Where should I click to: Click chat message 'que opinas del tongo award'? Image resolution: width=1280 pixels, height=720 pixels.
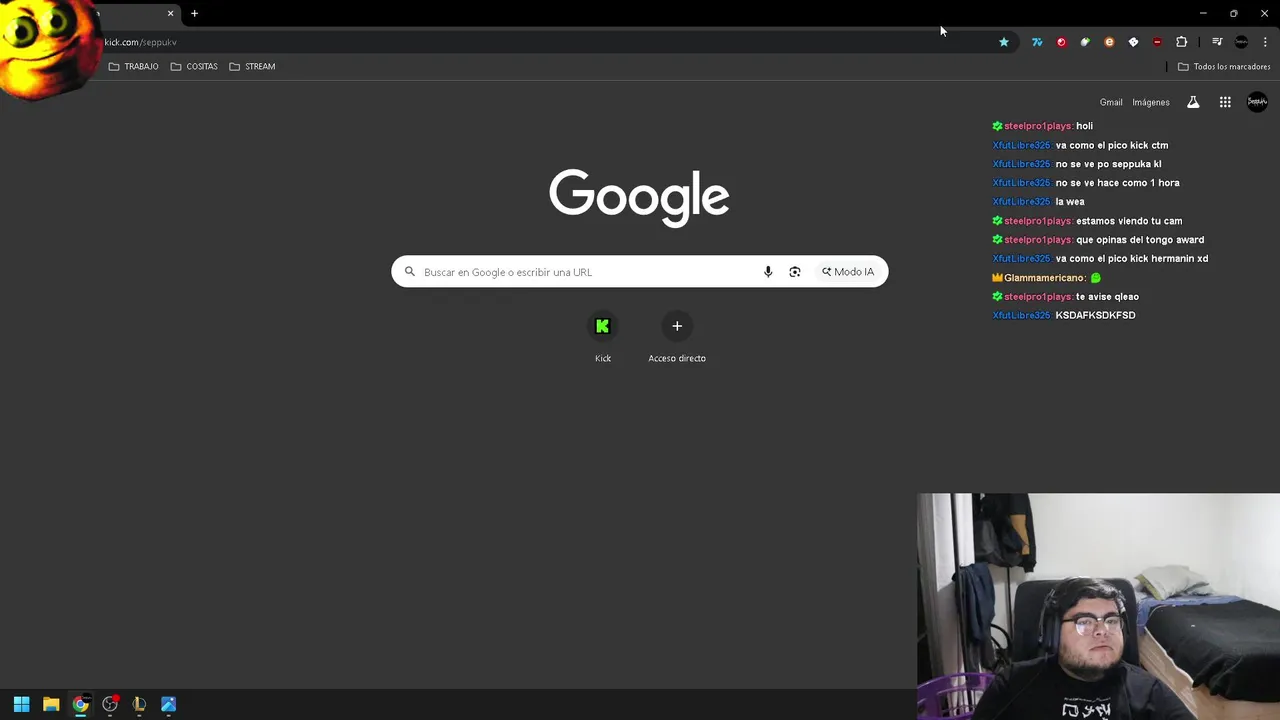coord(1140,240)
